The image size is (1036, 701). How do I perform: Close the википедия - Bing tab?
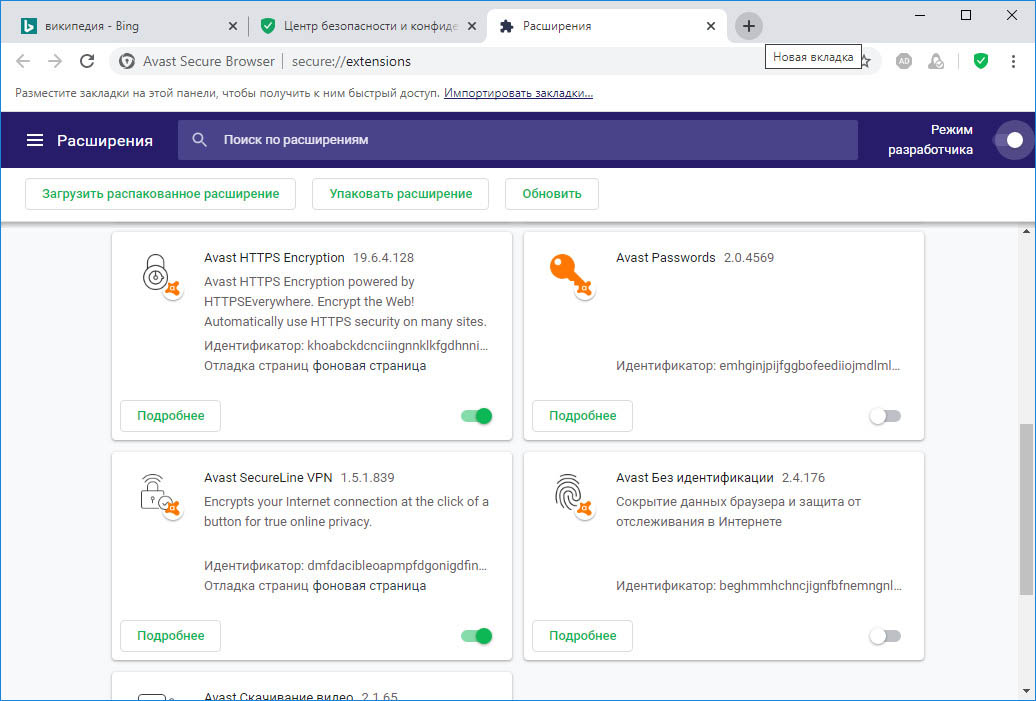(233, 26)
